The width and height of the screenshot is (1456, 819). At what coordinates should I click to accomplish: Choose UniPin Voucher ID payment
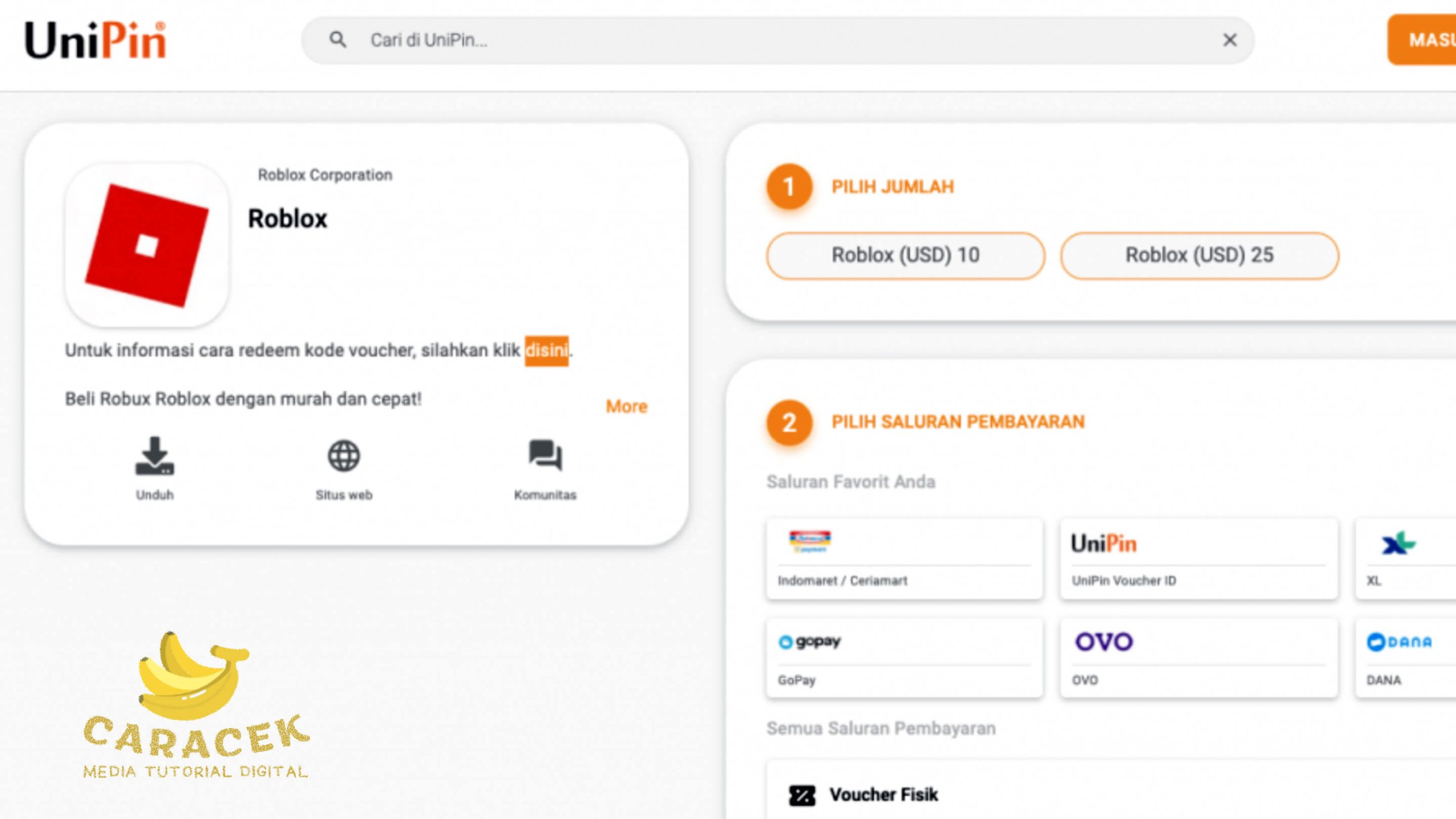coord(1198,559)
